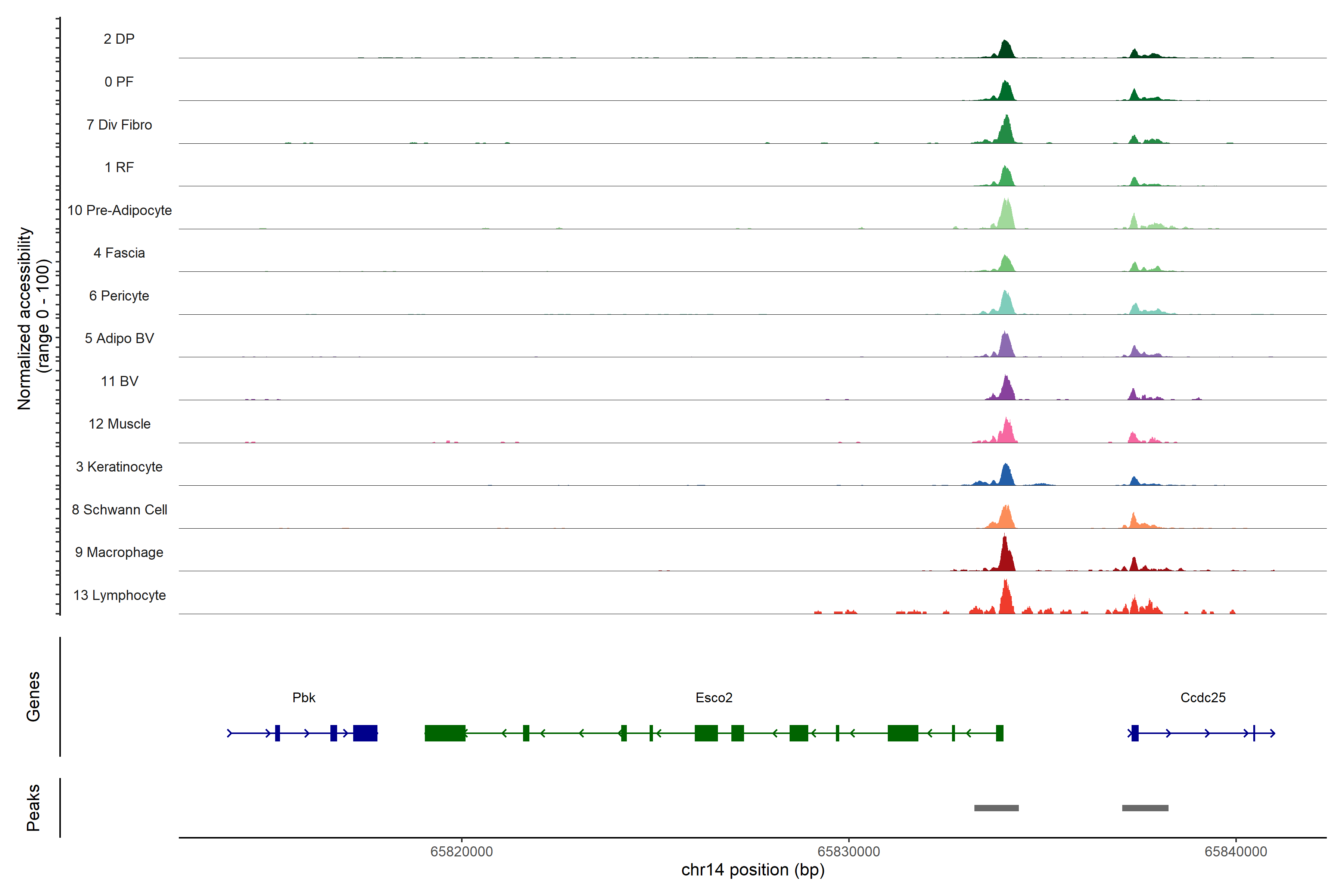
Task: Click the right gray peak bar
Action: tap(1145, 808)
